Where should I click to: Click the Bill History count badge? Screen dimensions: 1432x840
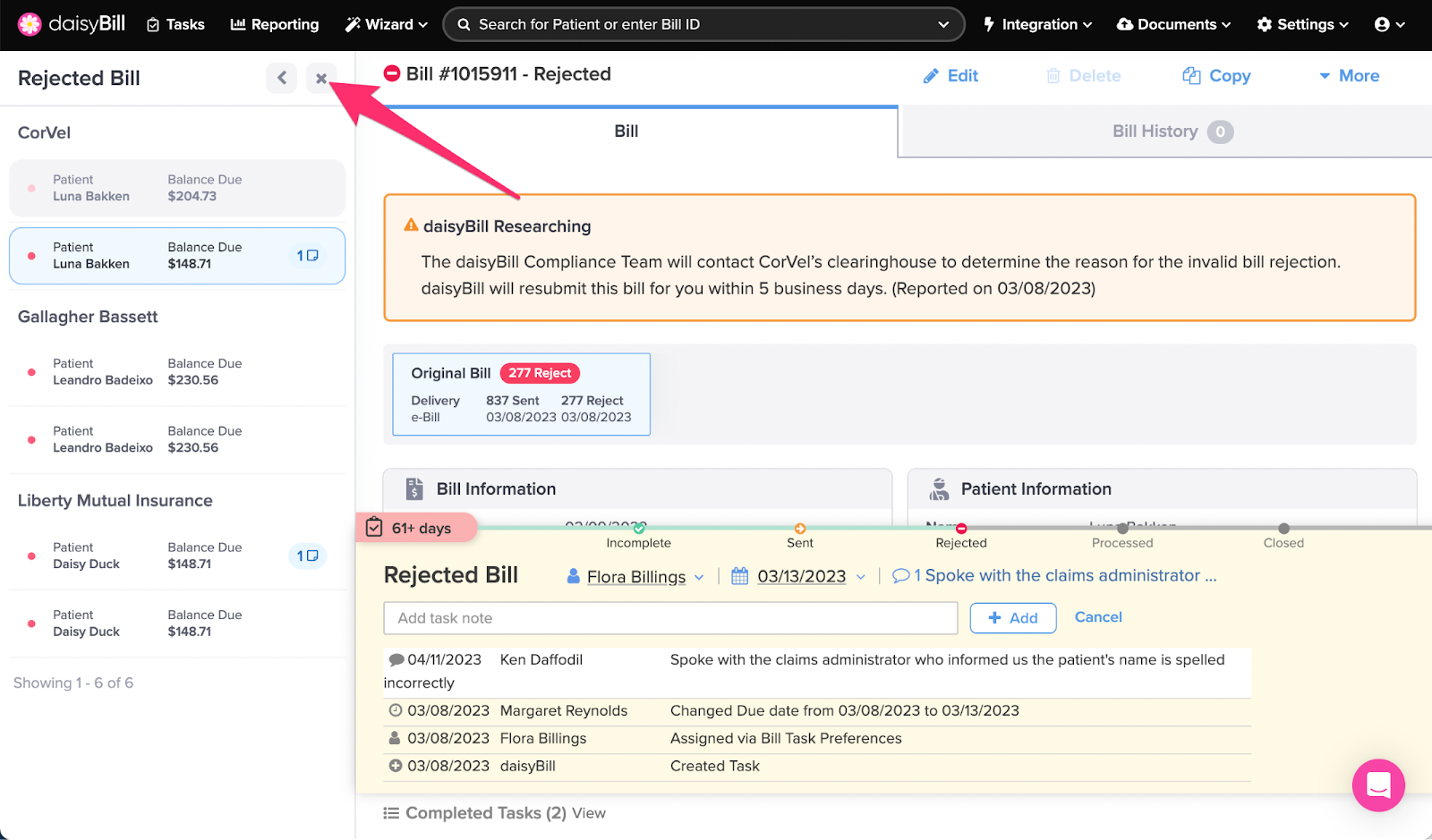(1220, 132)
